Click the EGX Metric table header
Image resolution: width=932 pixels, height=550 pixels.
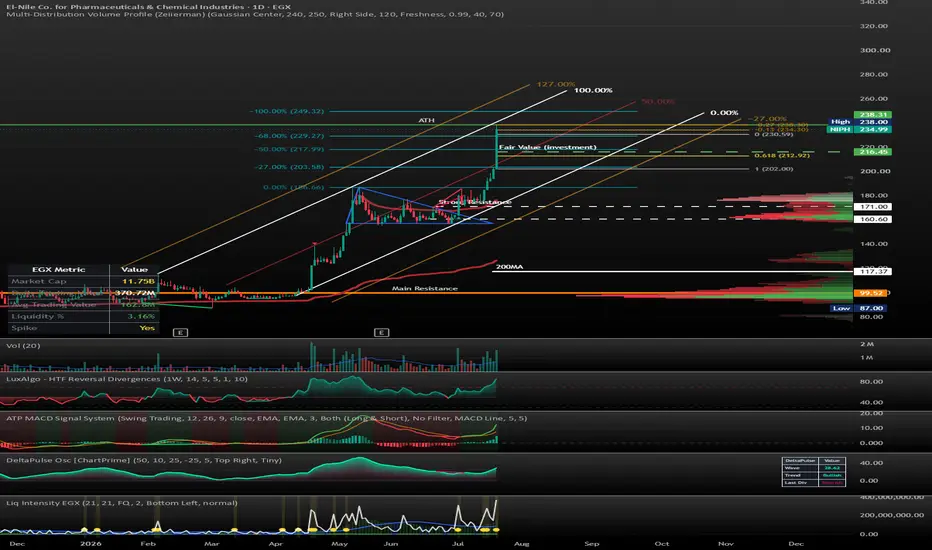point(58,269)
